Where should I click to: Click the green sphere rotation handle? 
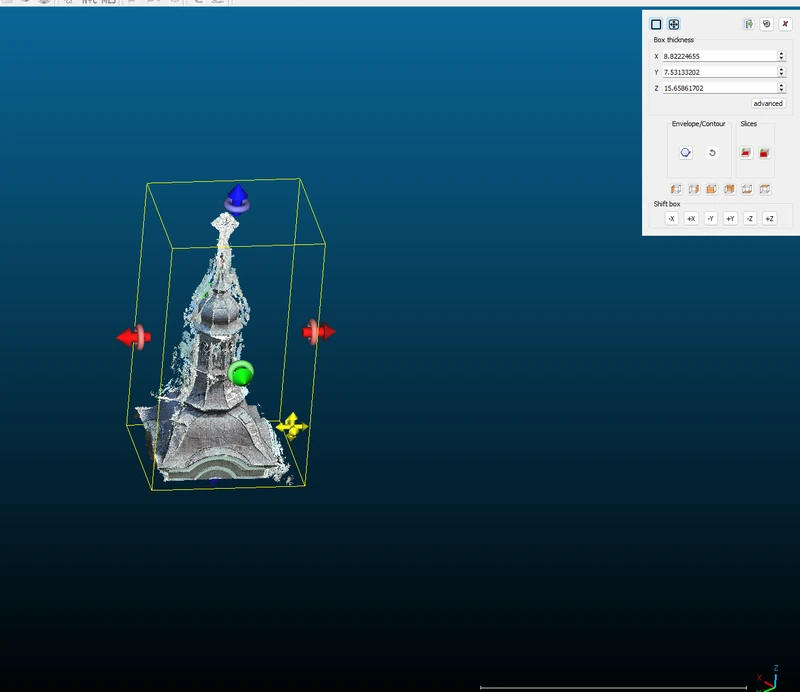coord(241,373)
